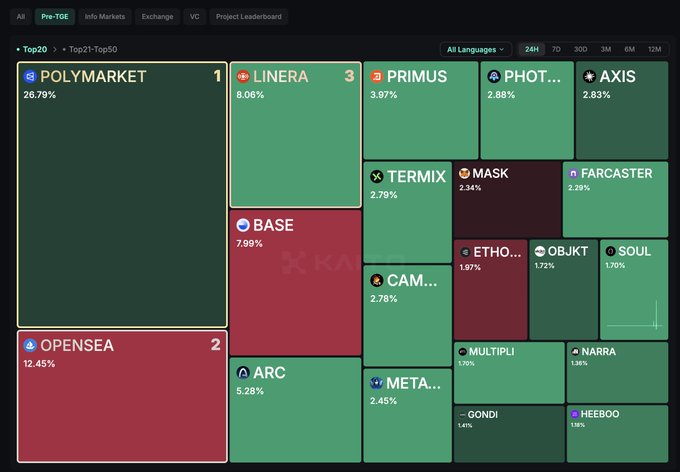Click the Axis logo icon
Screen dimensions: 680x472
point(589,77)
